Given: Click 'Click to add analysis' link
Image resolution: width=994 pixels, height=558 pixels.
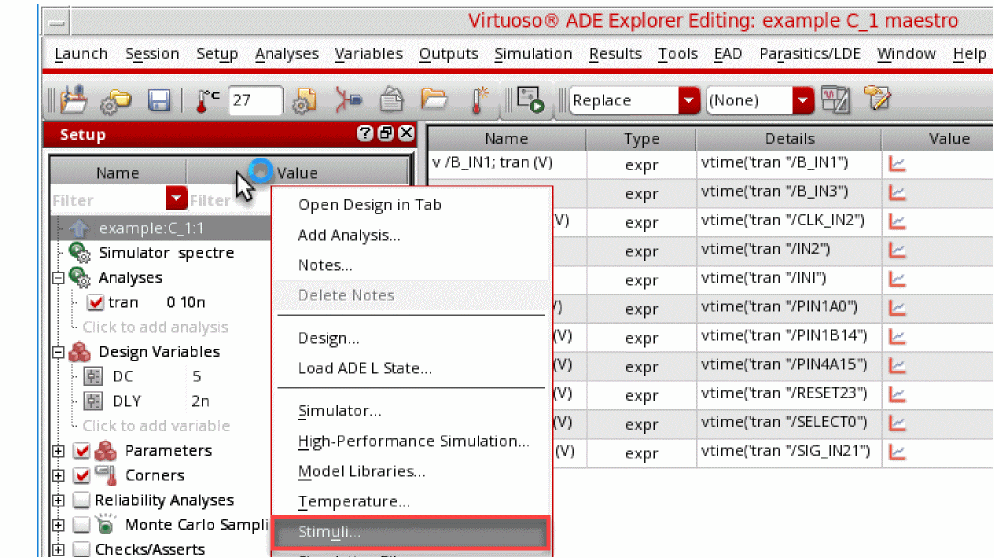Looking at the screenshot, I should (x=155, y=327).
